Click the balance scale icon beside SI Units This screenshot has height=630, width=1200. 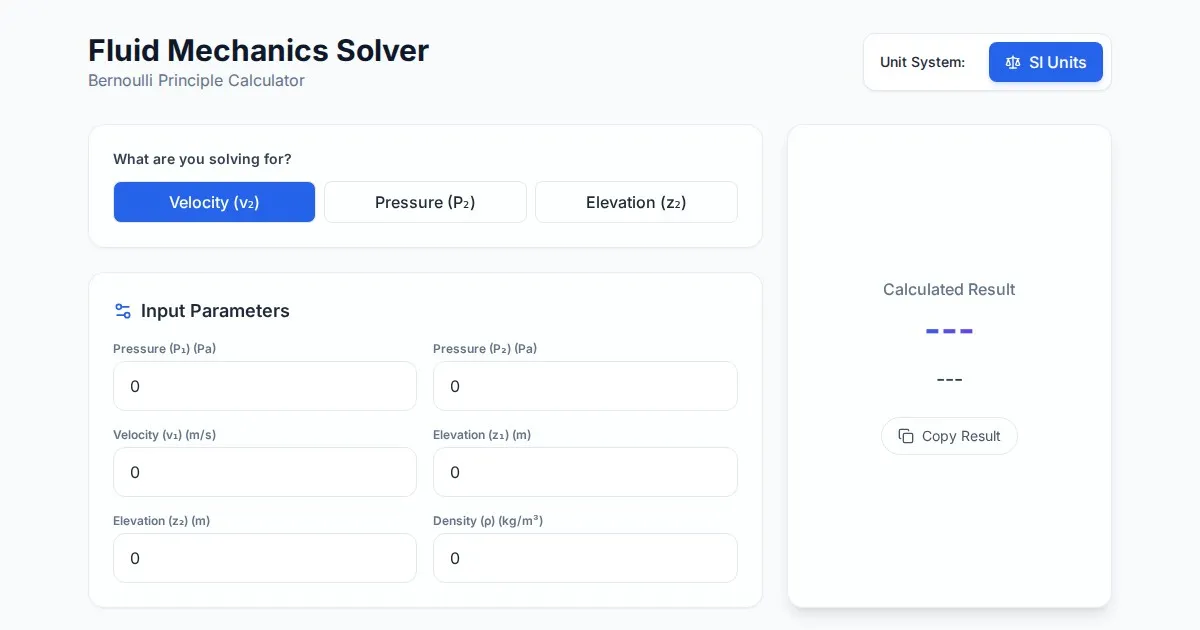[x=1013, y=62]
